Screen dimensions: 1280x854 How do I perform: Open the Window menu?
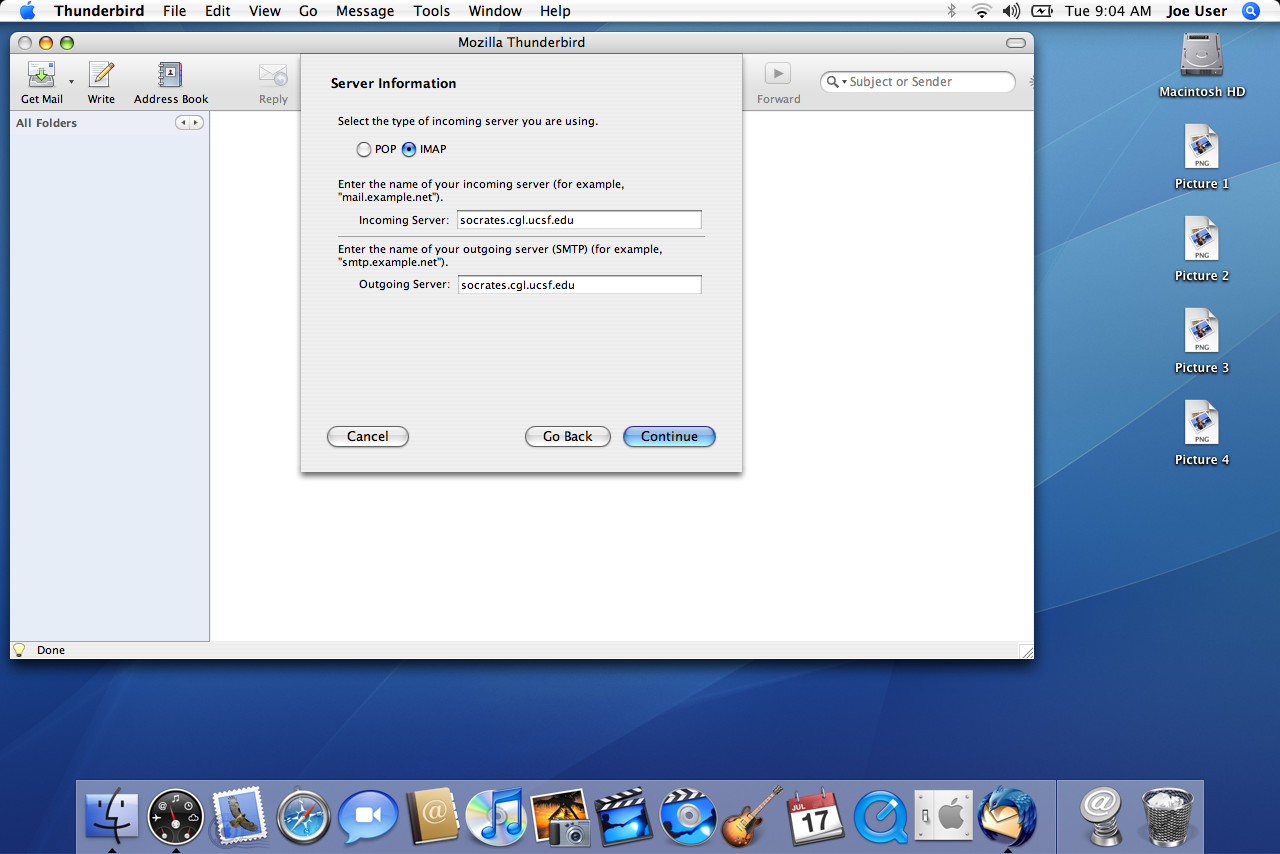tap(495, 11)
